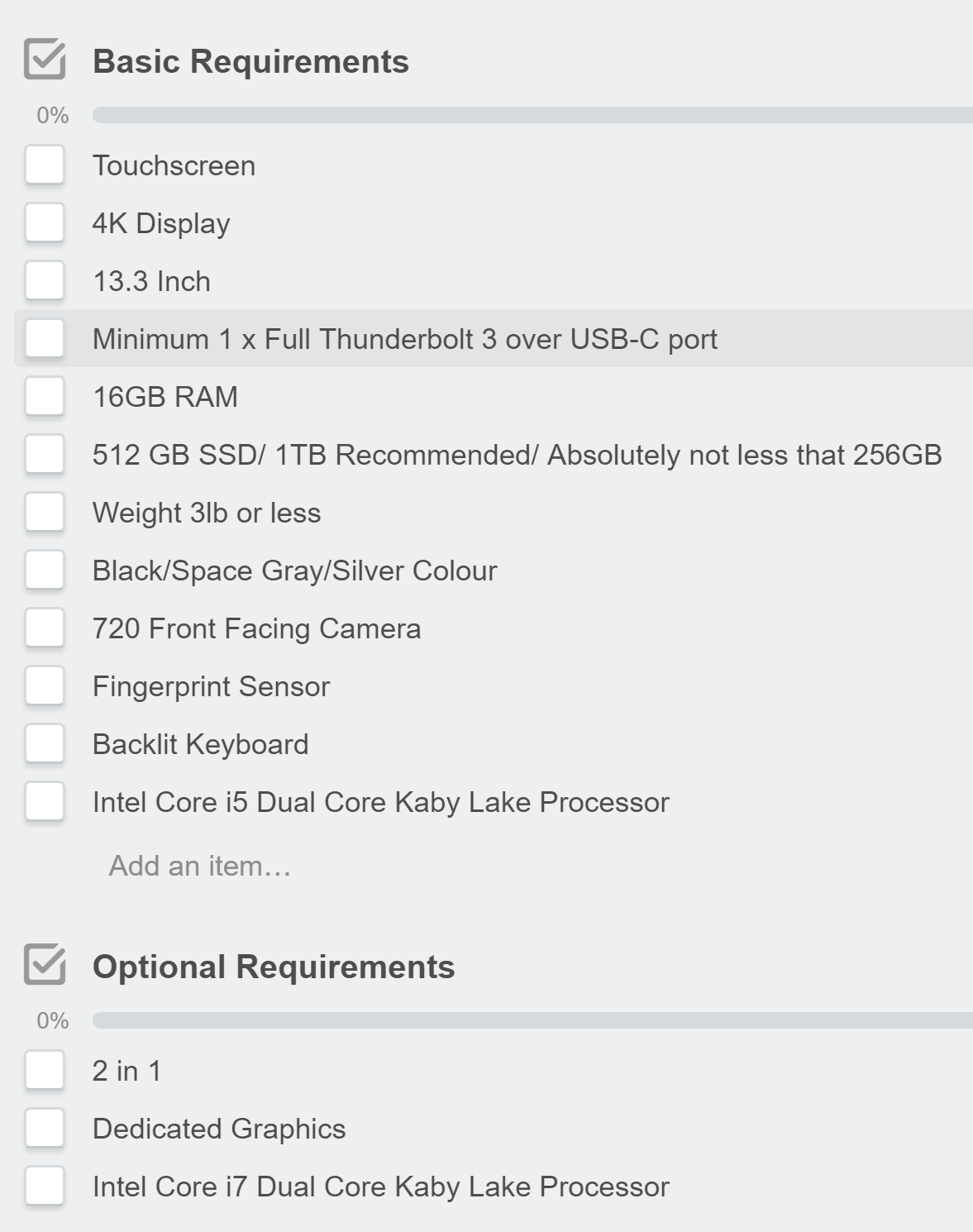
Task: Check the Weight 3lb or less item
Action: 45,512
